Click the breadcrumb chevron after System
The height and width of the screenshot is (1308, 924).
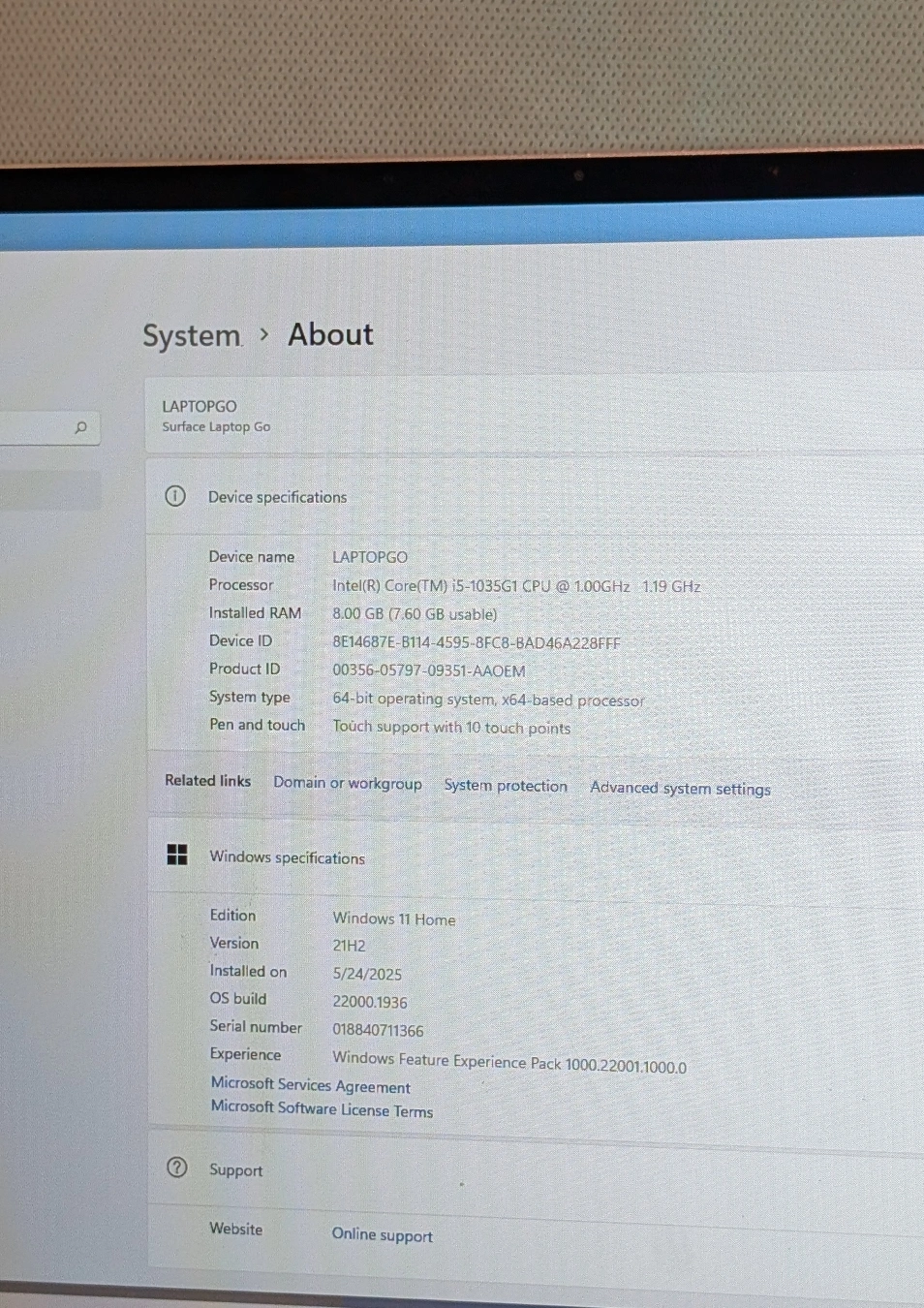click(x=263, y=334)
